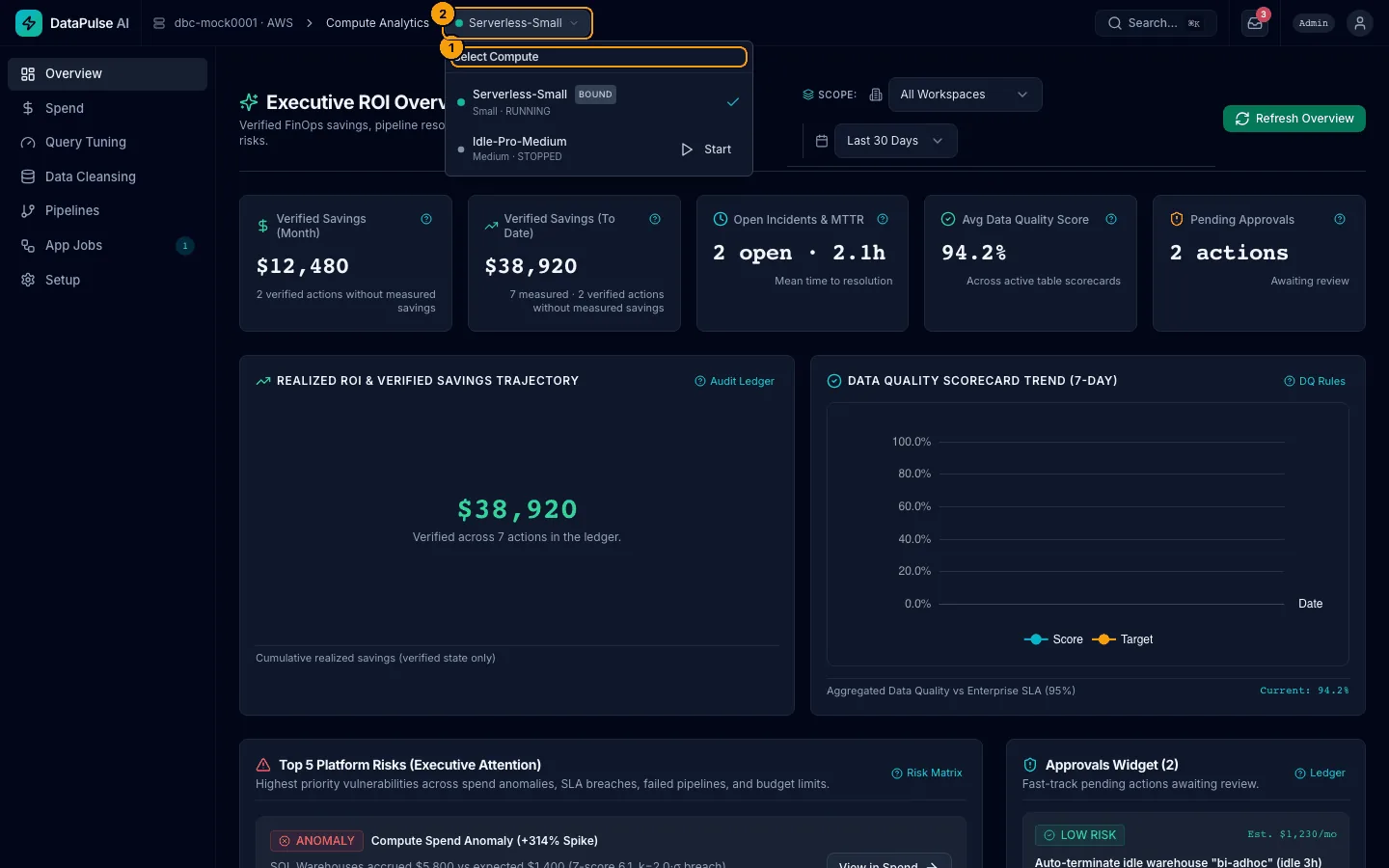Open the Ledger link in Approvals Widget
The height and width of the screenshot is (868, 1389).
click(x=1321, y=773)
